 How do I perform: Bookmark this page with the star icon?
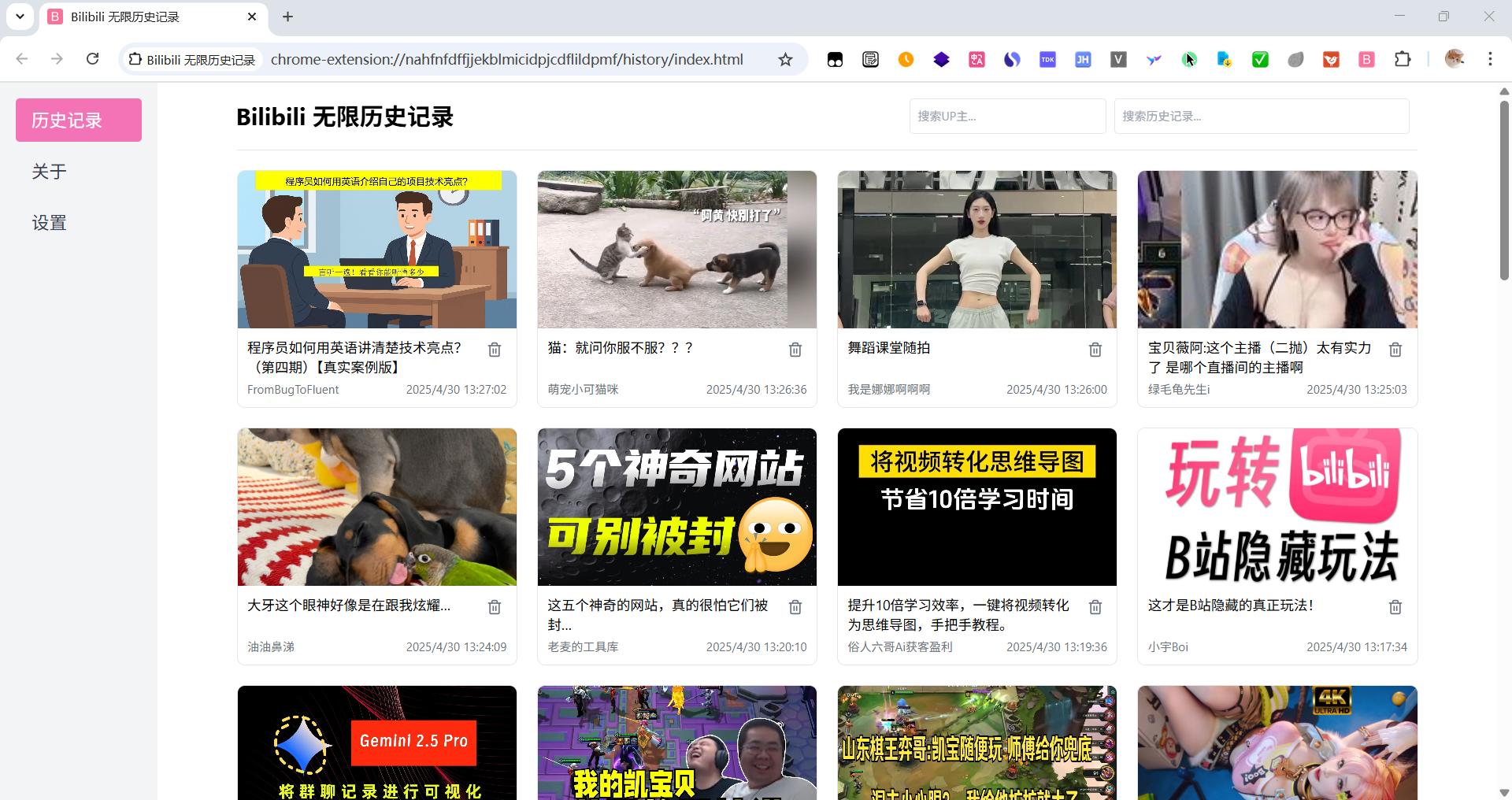[785, 59]
